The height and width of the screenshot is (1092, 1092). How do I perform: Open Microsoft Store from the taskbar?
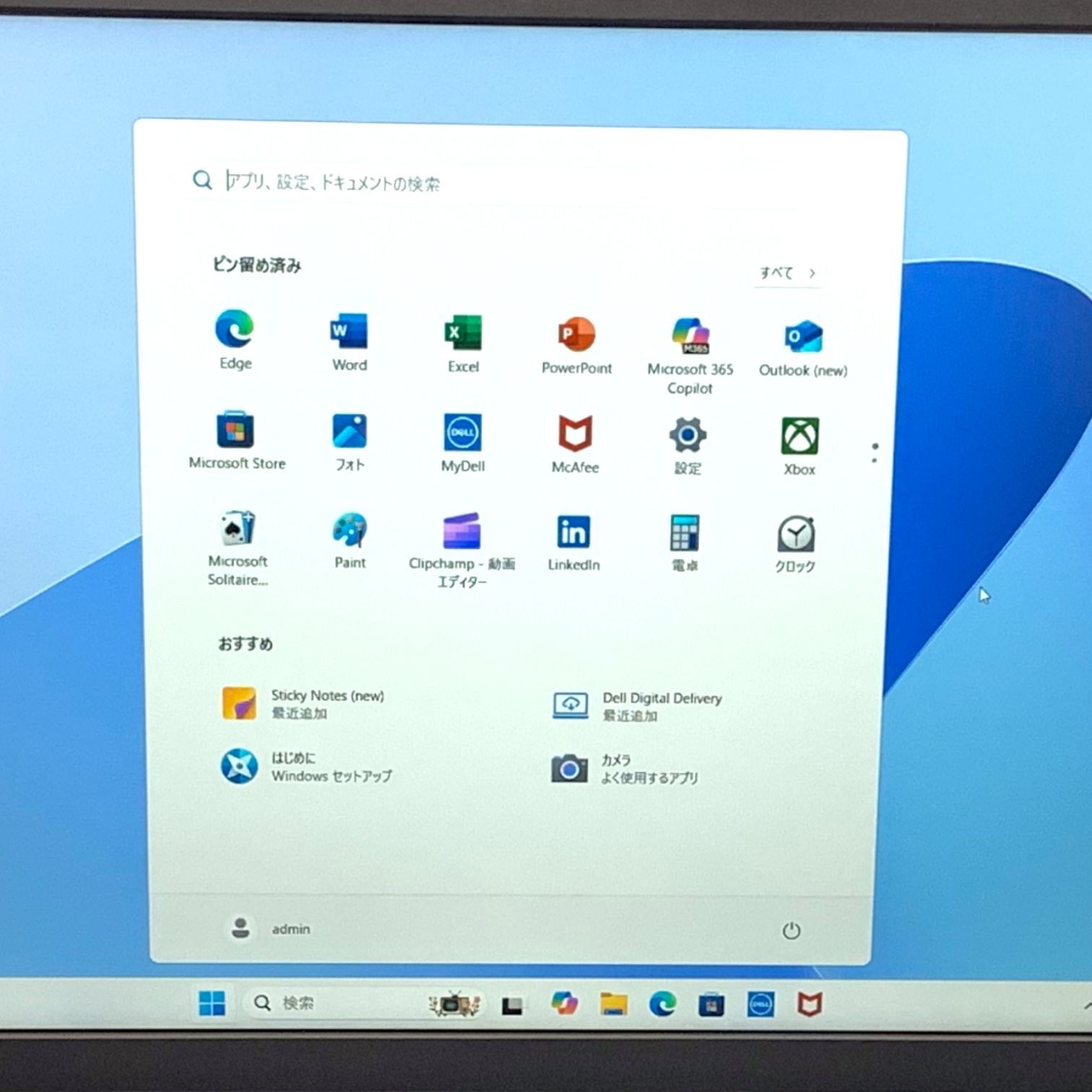click(x=711, y=1005)
